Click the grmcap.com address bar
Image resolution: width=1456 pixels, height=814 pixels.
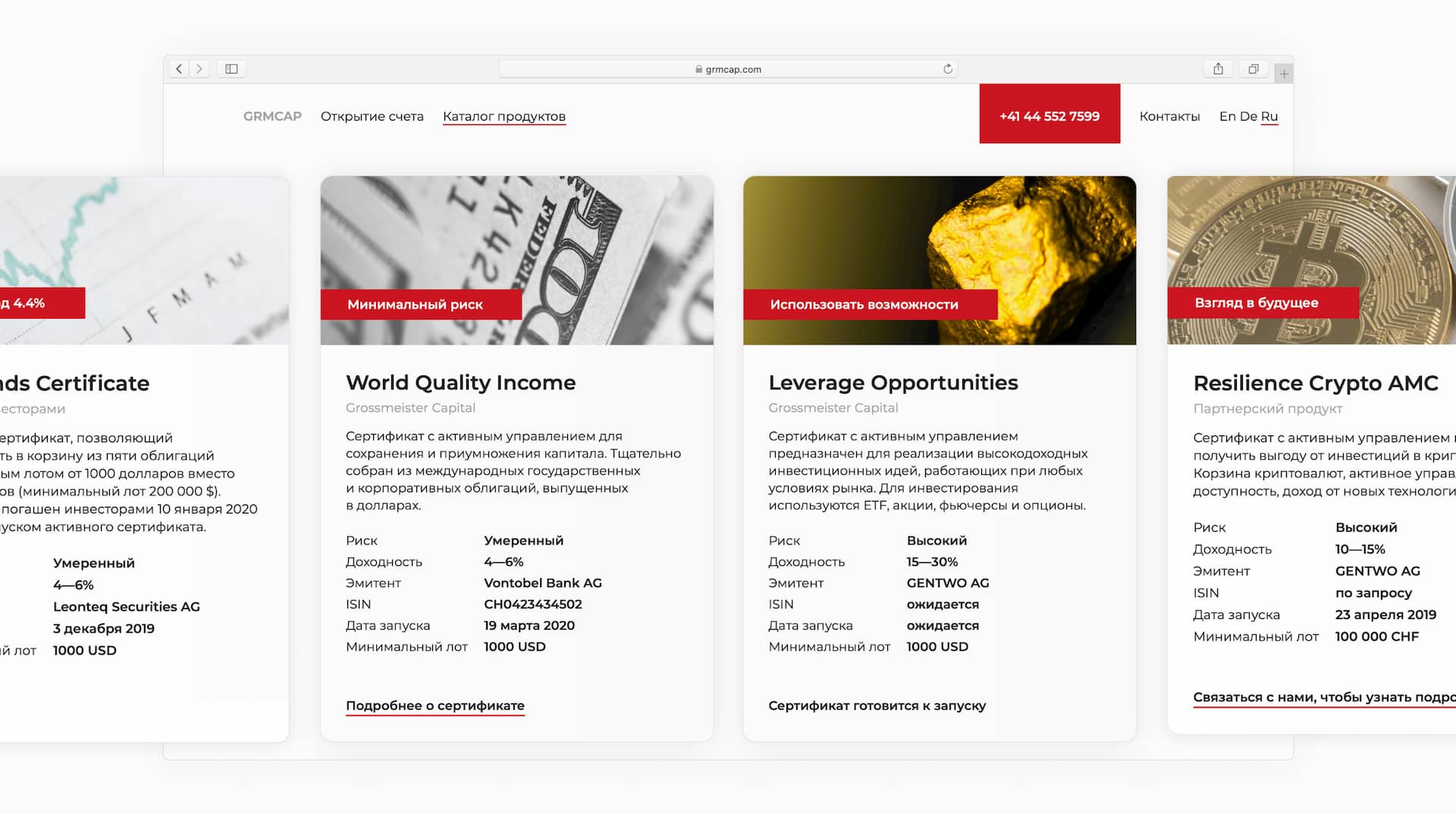click(728, 69)
